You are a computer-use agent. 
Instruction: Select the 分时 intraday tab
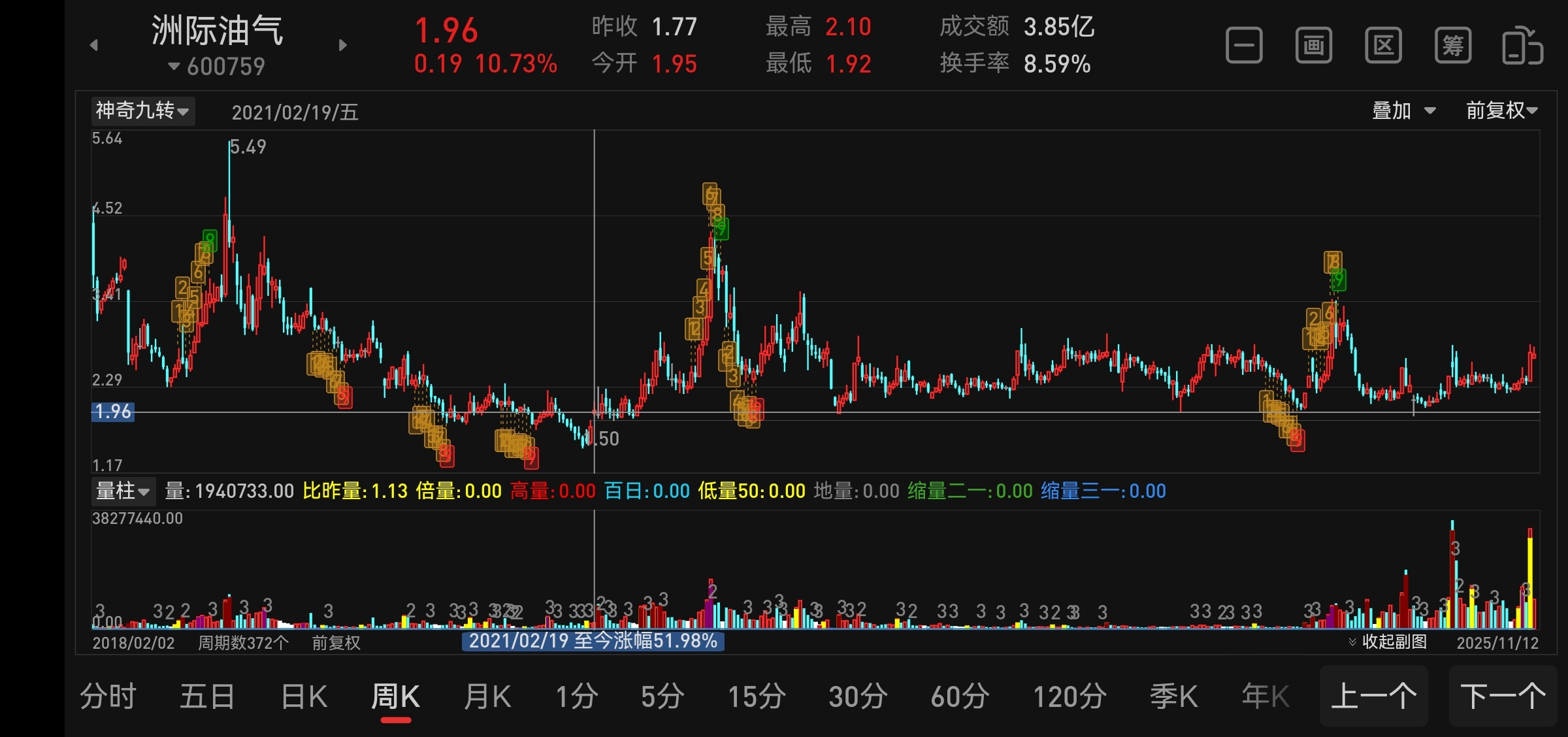(108, 696)
